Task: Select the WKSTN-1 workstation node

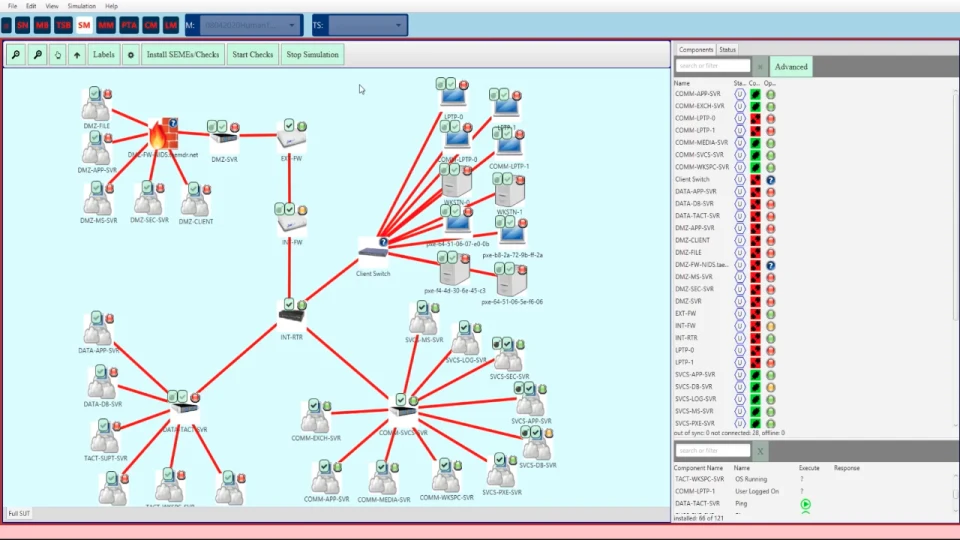Action: (509, 190)
